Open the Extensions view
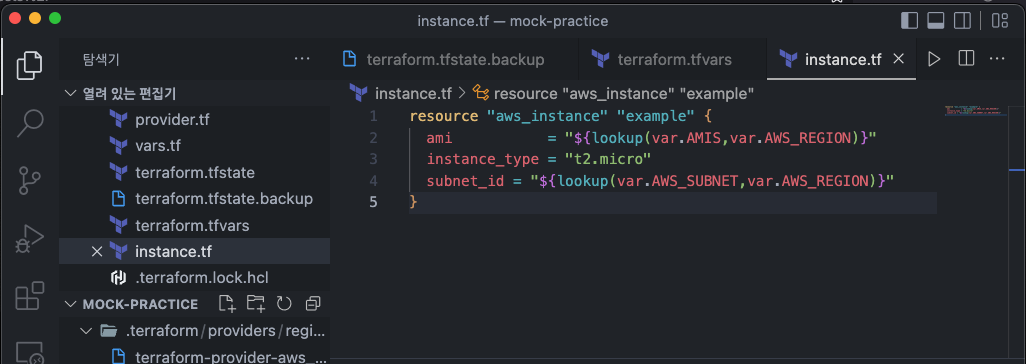Viewport: 1026px width, 364px height. [x=29, y=296]
